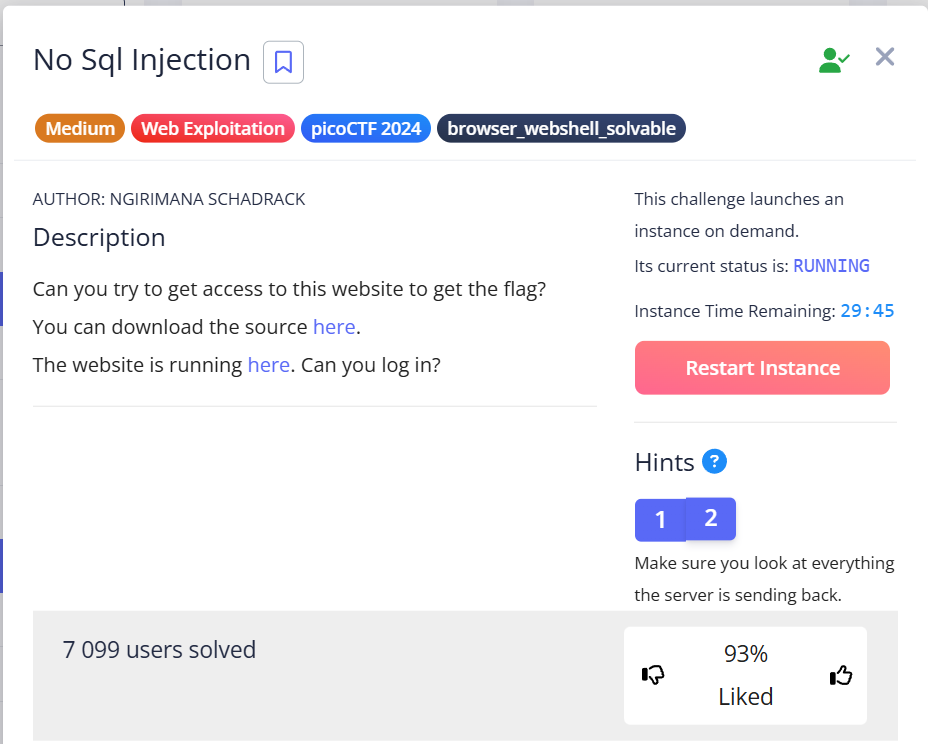
Task: Click the 29:45 instance time remaining timer
Action: point(867,311)
